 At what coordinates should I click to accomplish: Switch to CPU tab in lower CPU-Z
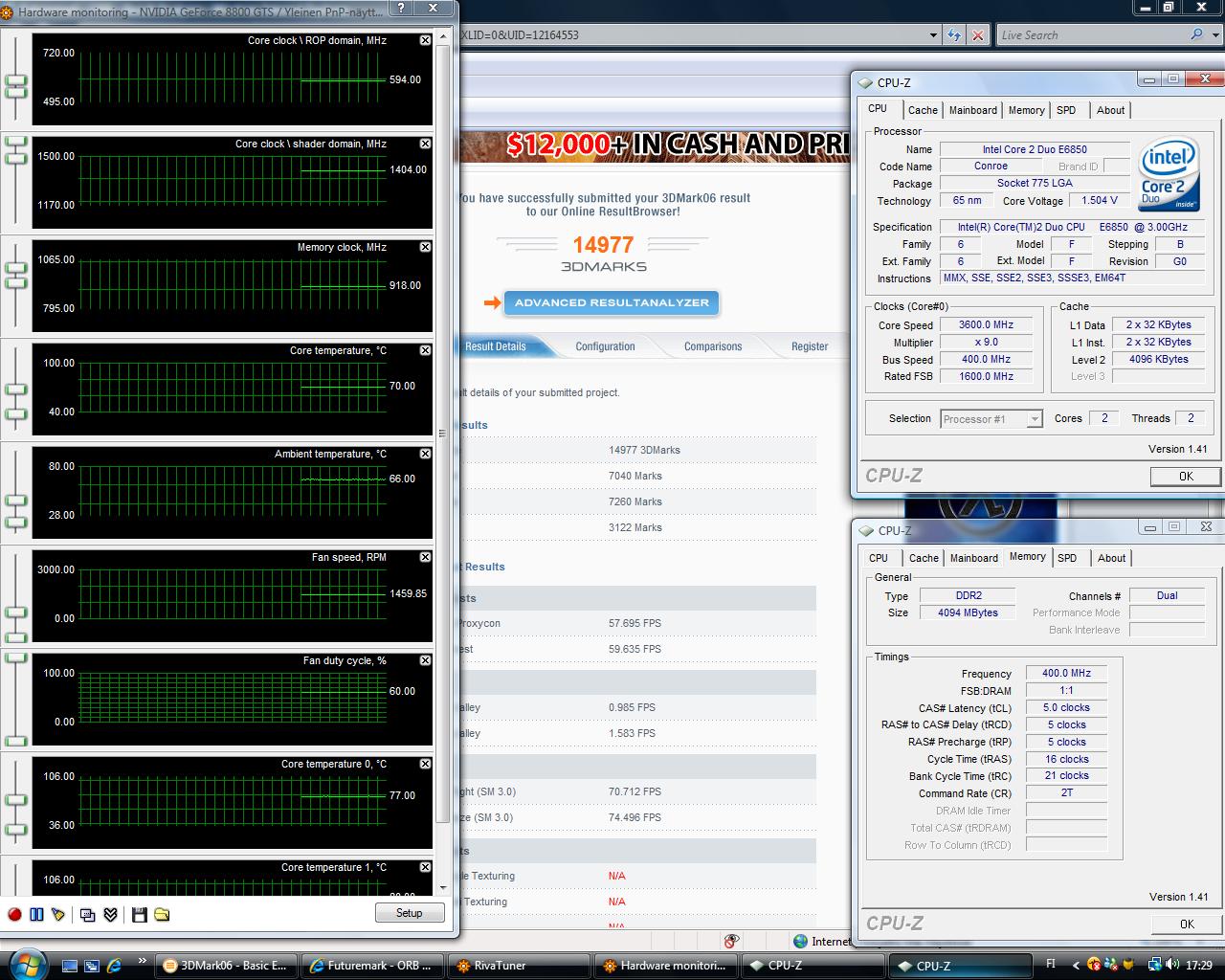[x=879, y=558]
